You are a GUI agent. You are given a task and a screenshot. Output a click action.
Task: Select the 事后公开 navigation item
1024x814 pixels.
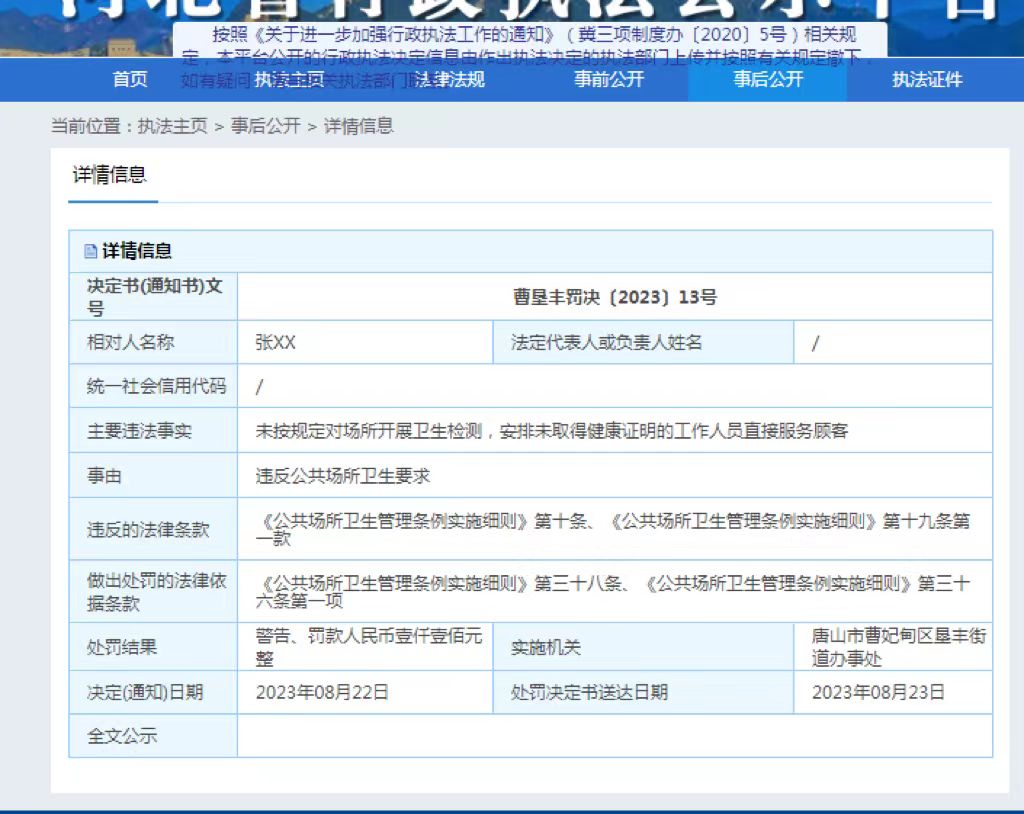tap(768, 80)
